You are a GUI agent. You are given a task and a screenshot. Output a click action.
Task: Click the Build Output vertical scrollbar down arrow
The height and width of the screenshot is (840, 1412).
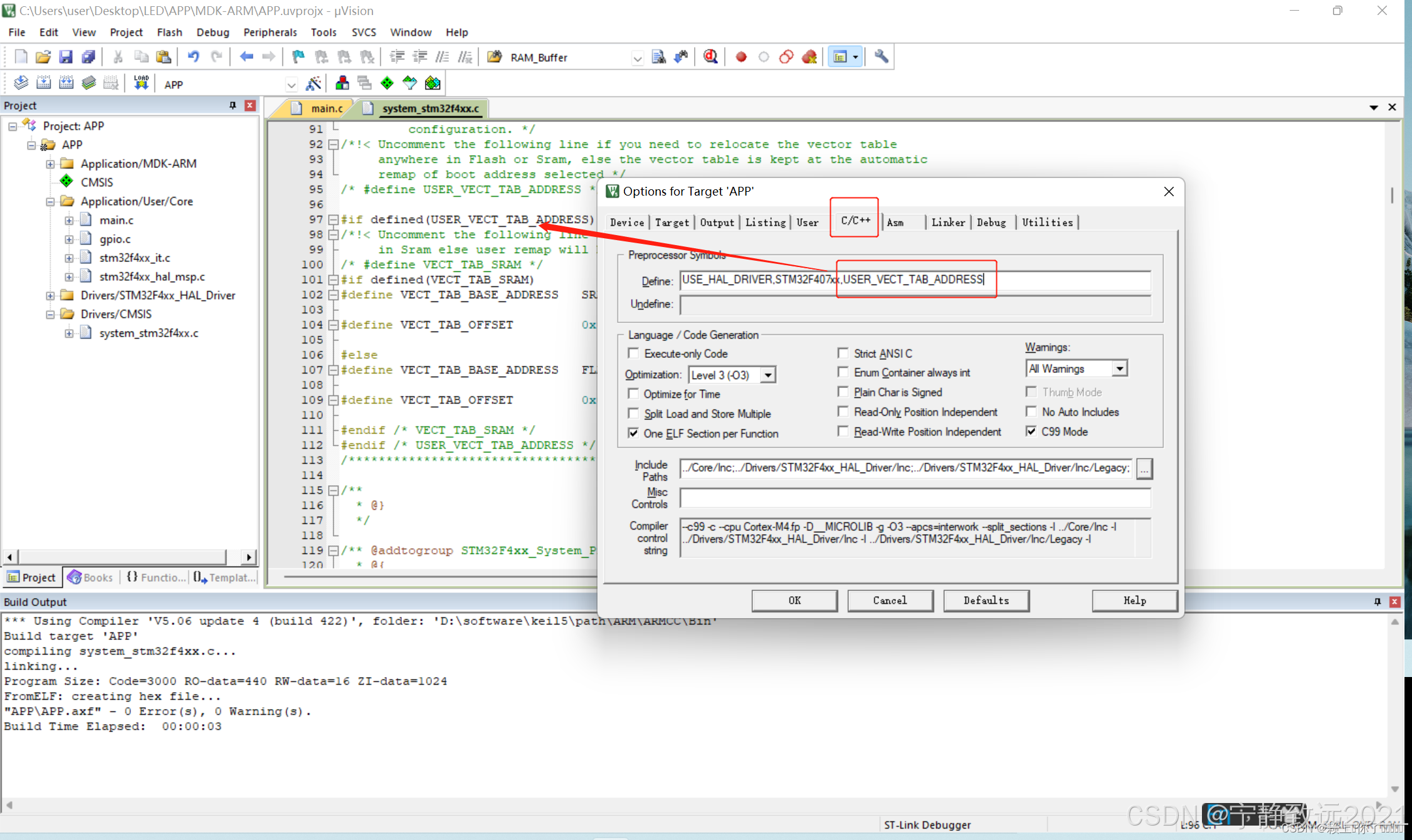point(1394,789)
